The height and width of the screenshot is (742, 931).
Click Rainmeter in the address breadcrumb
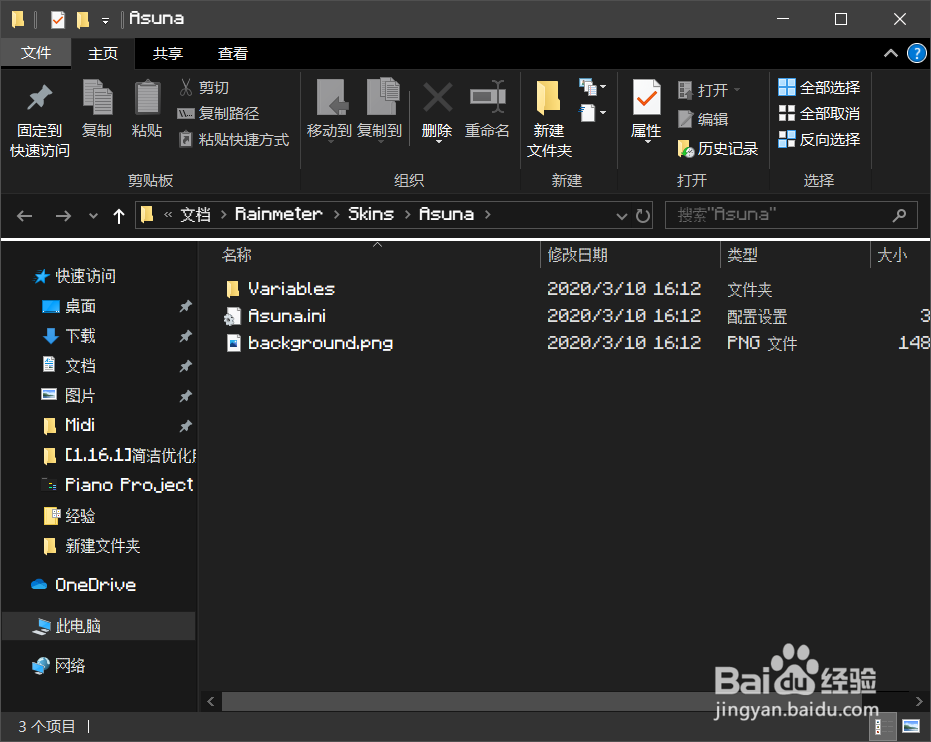[278, 214]
